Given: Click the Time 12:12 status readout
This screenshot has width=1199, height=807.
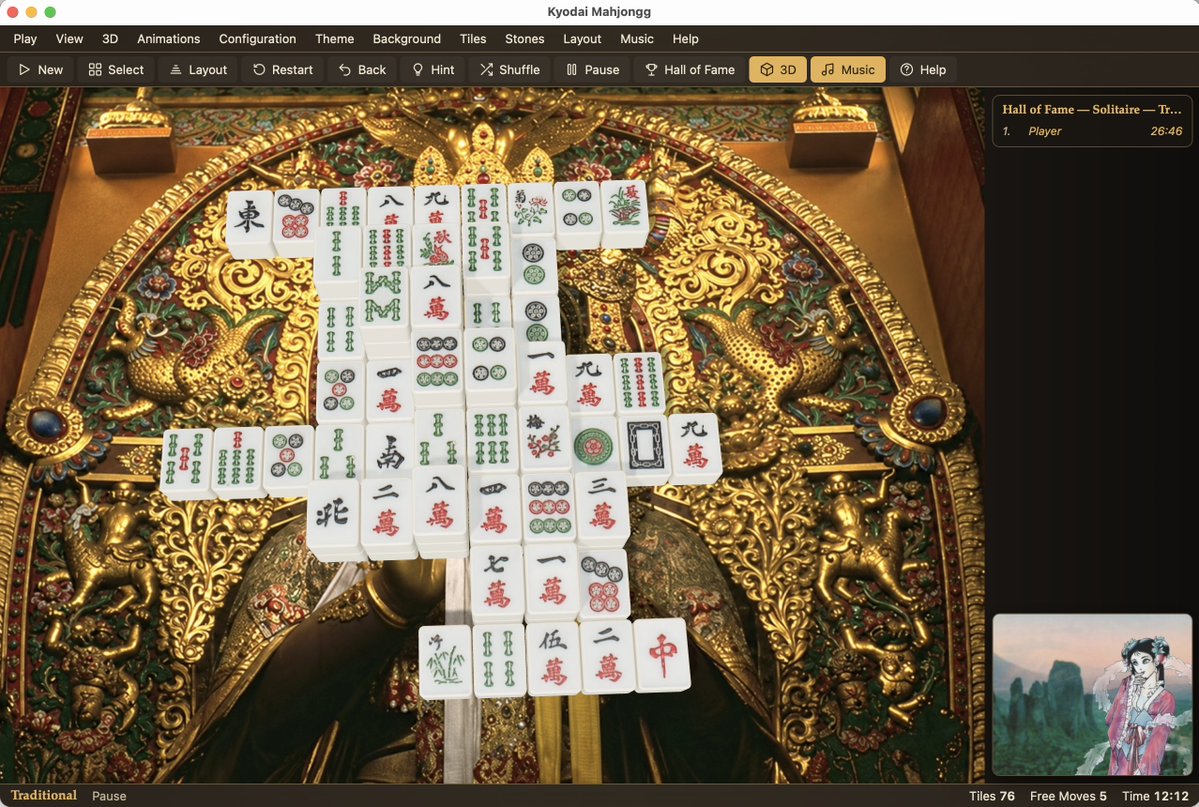Looking at the screenshot, I should 1155,796.
